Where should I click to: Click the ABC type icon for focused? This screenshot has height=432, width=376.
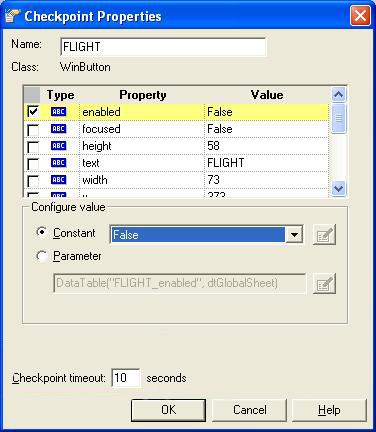point(58,129)
